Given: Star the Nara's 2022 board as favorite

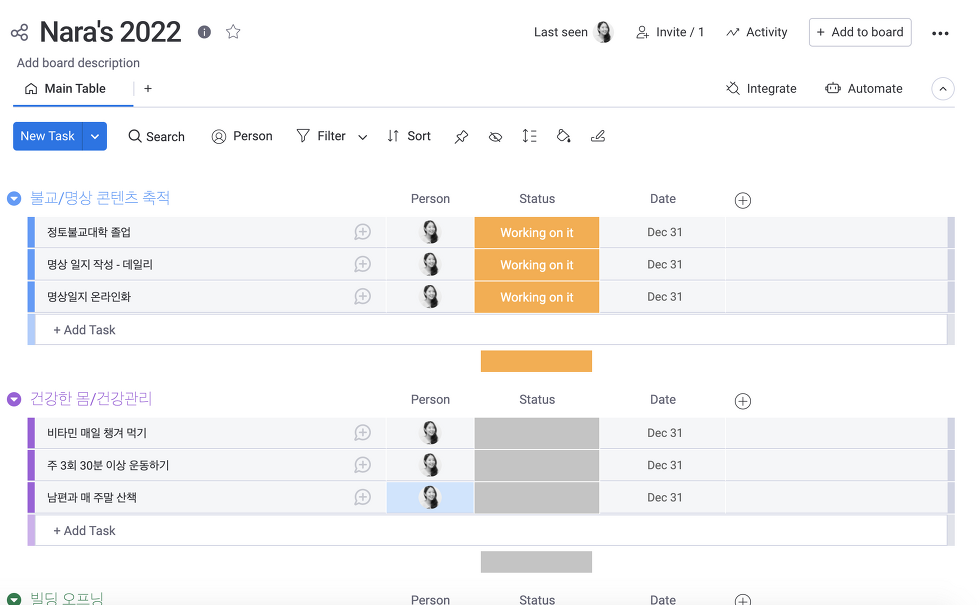Looking at the screenshot, I should [233, 32].
